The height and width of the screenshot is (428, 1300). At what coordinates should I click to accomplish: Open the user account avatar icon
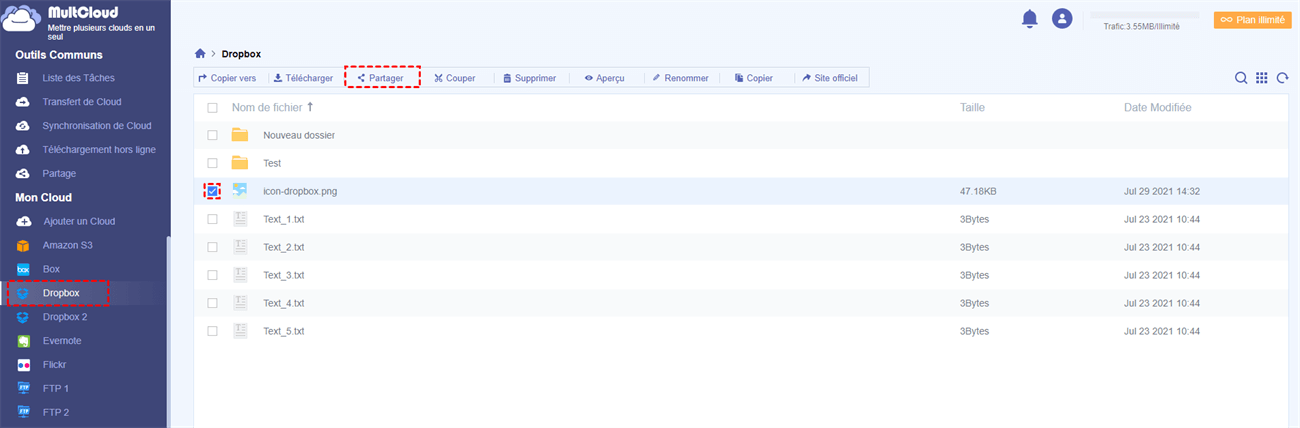1062,19
